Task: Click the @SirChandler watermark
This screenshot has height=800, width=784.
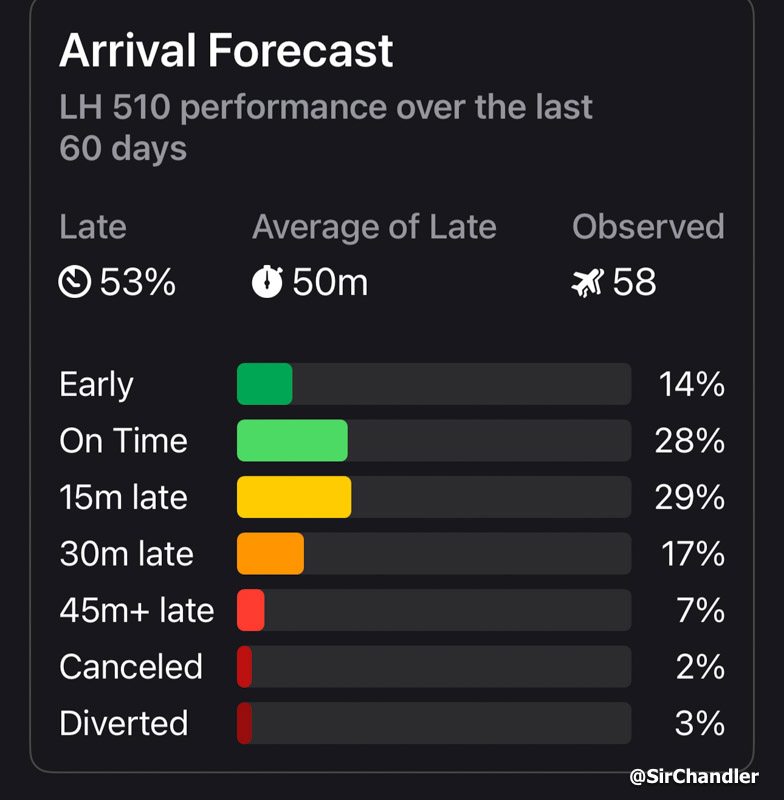Action: (x=694, y=776)
